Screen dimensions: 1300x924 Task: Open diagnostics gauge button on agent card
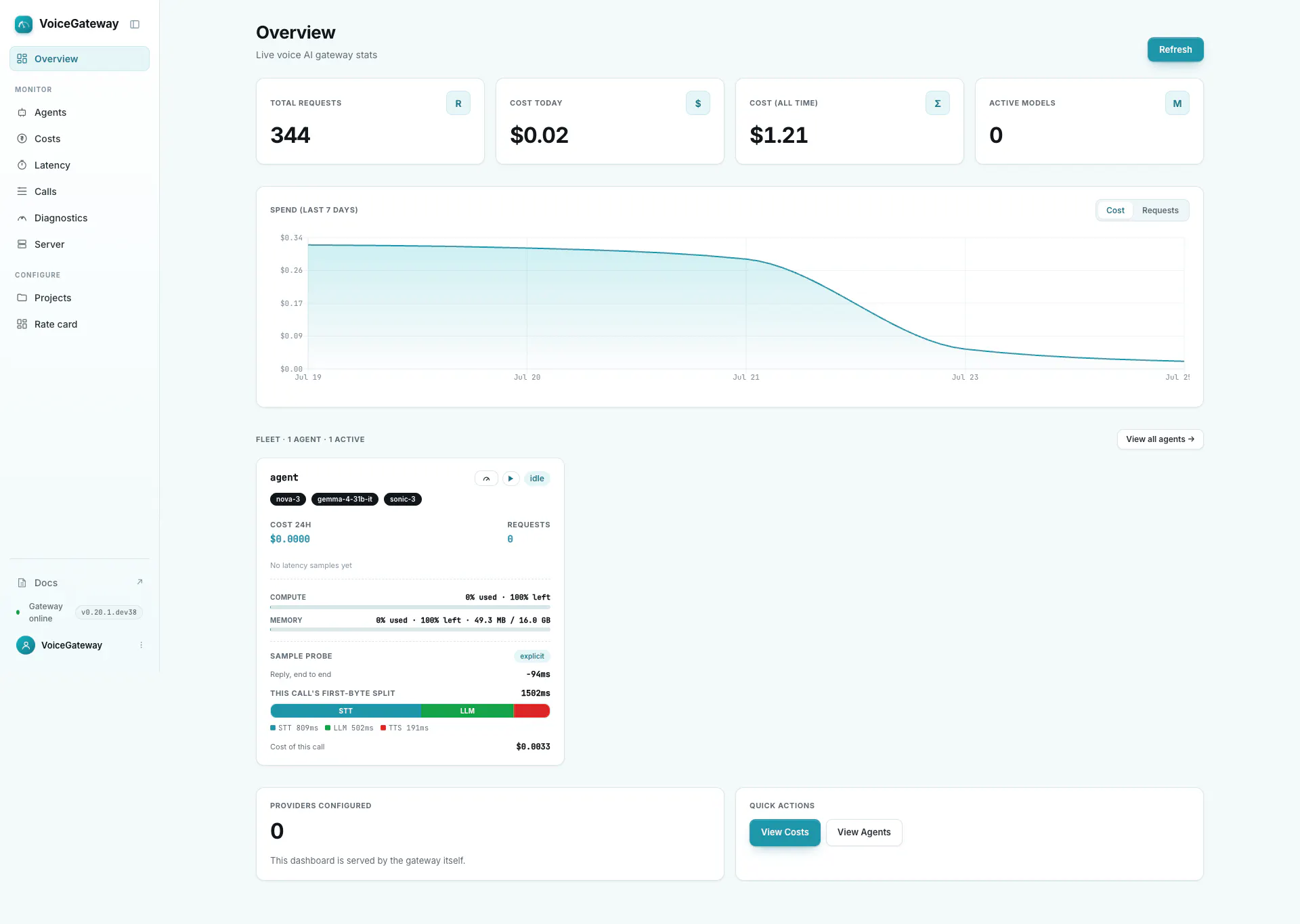point(486,479)
